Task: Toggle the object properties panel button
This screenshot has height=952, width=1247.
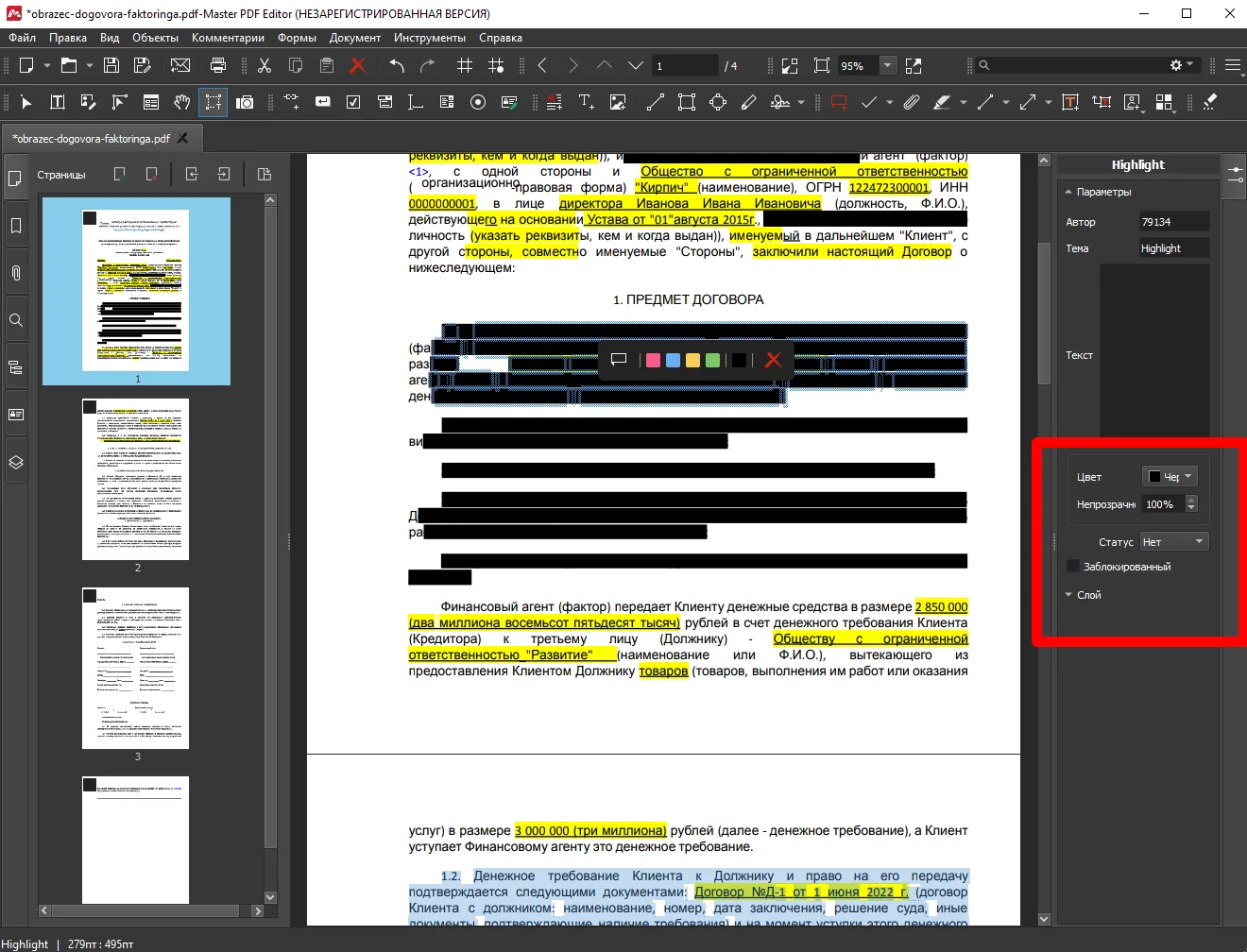Action: click(1235, 175)
